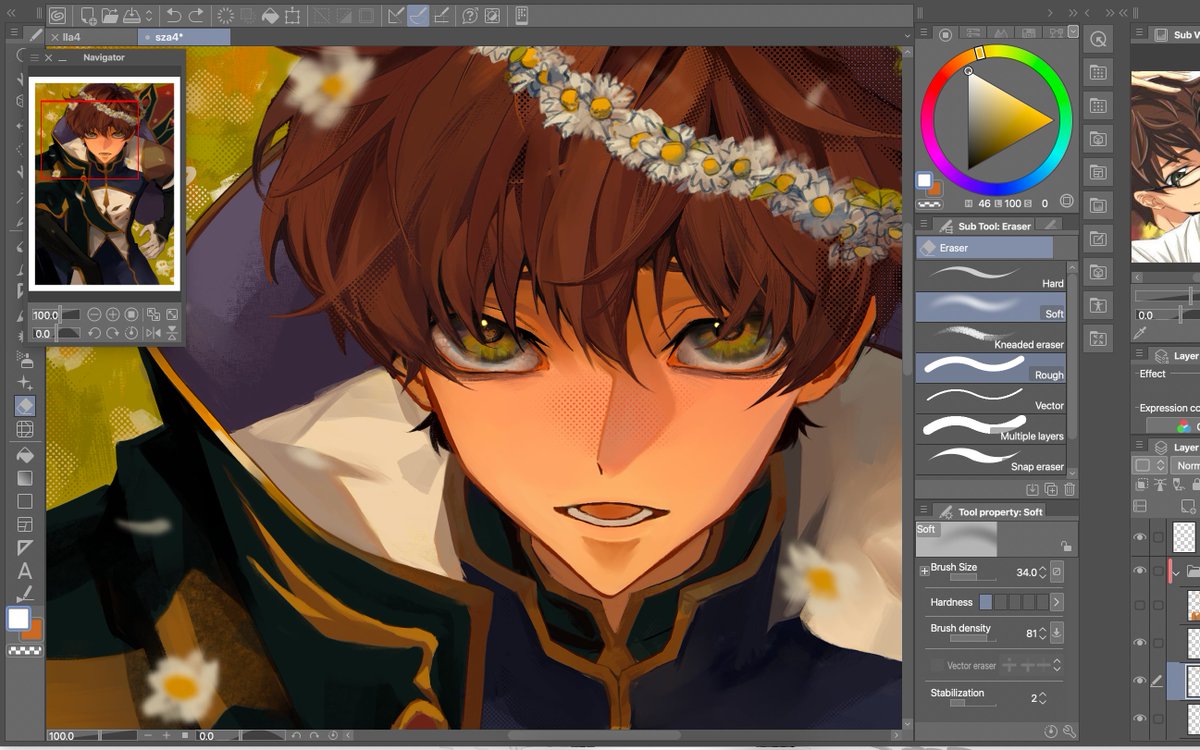Screen dimensions: 1200x750
Task: Open the Navigator panel menu icon
Action: 35,58
